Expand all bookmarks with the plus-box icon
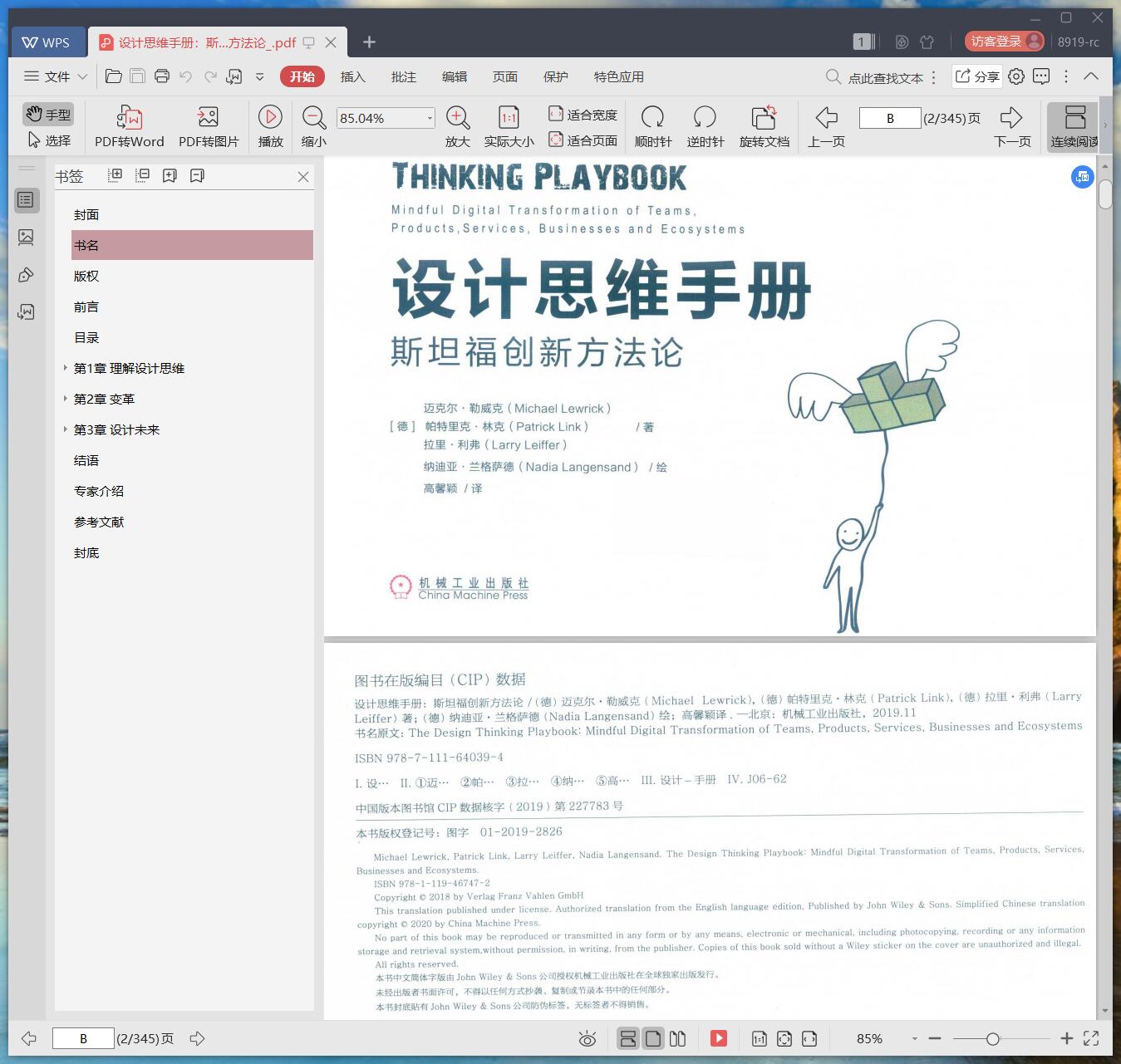The image size is (1121, 1064). tap(116, 175)
